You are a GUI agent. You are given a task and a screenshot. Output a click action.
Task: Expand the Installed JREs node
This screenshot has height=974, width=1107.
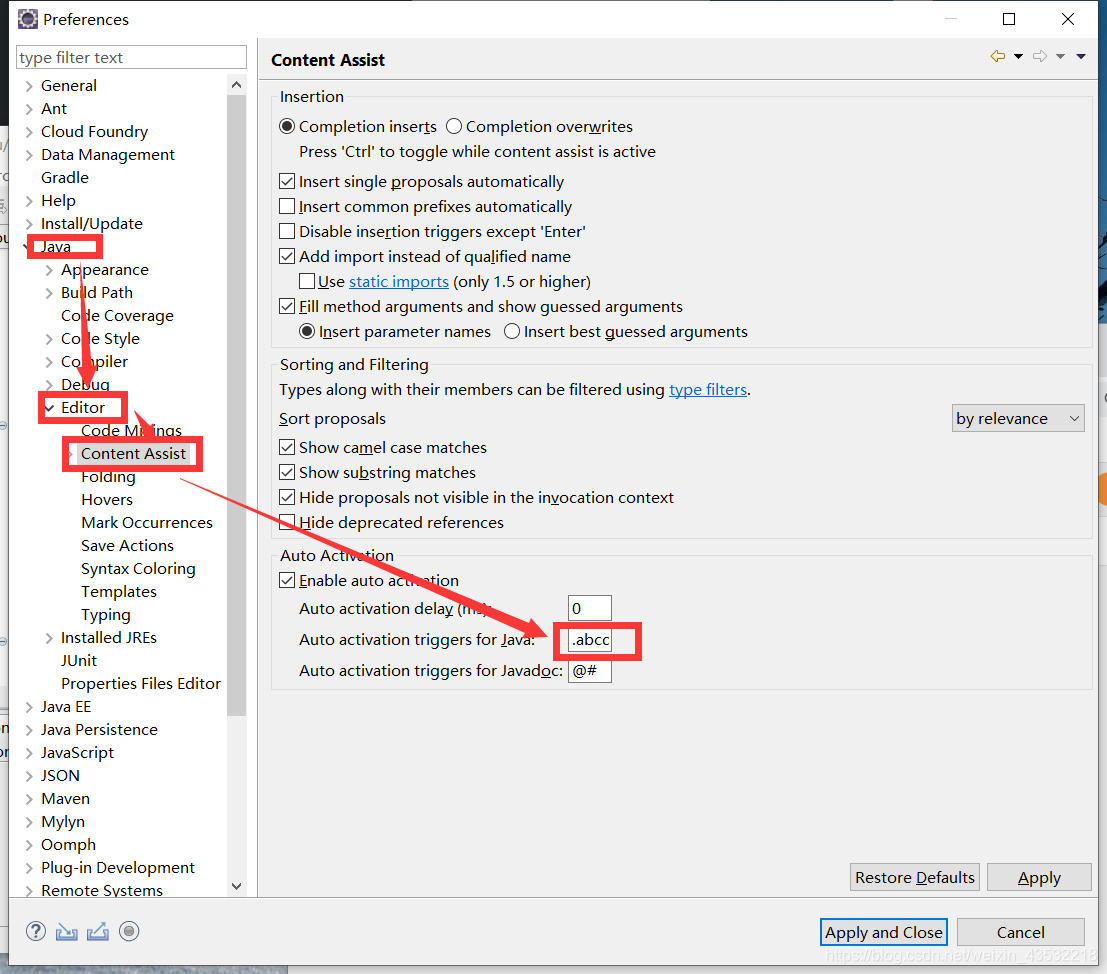click(x=49, y=638)
